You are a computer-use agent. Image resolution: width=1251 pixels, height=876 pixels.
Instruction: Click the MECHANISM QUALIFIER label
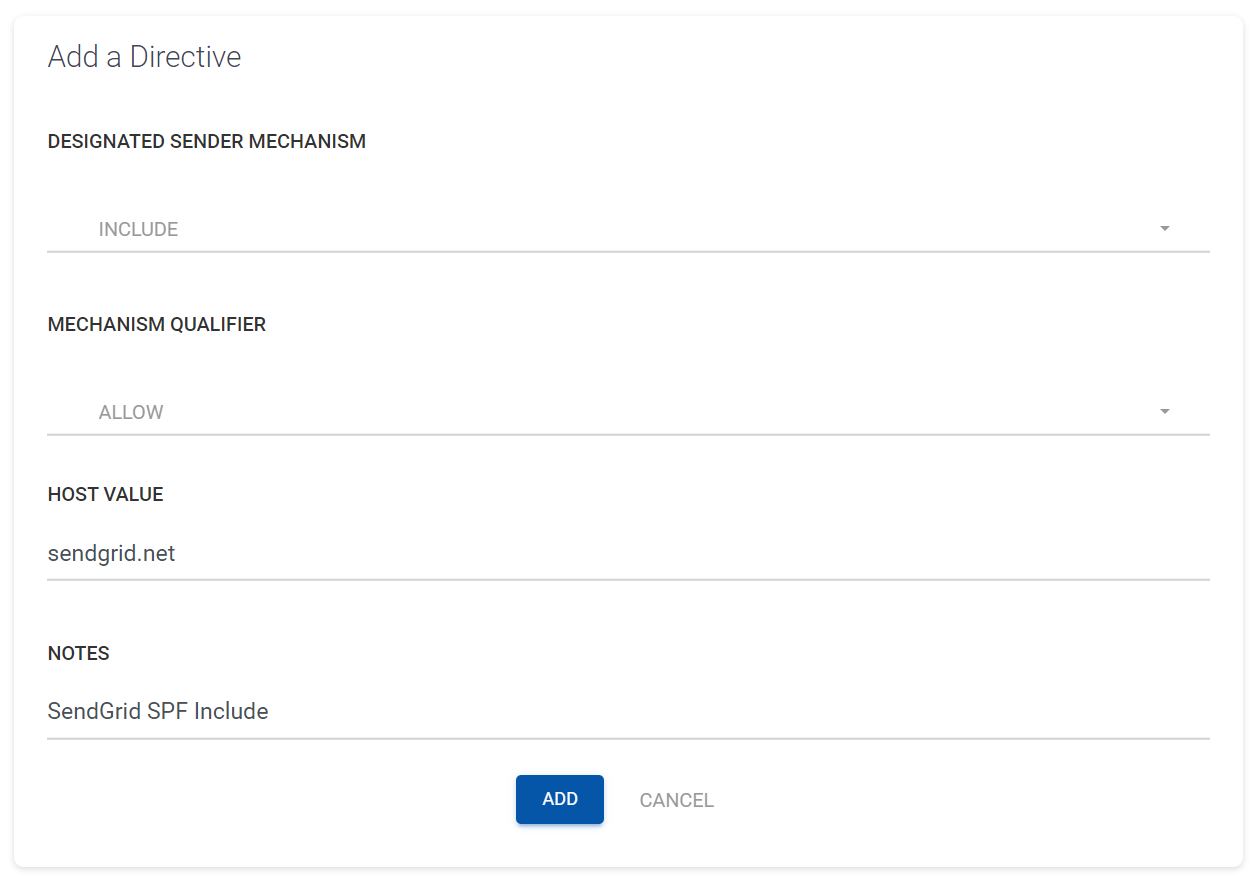pyautogui.click(x=156, y=324)
